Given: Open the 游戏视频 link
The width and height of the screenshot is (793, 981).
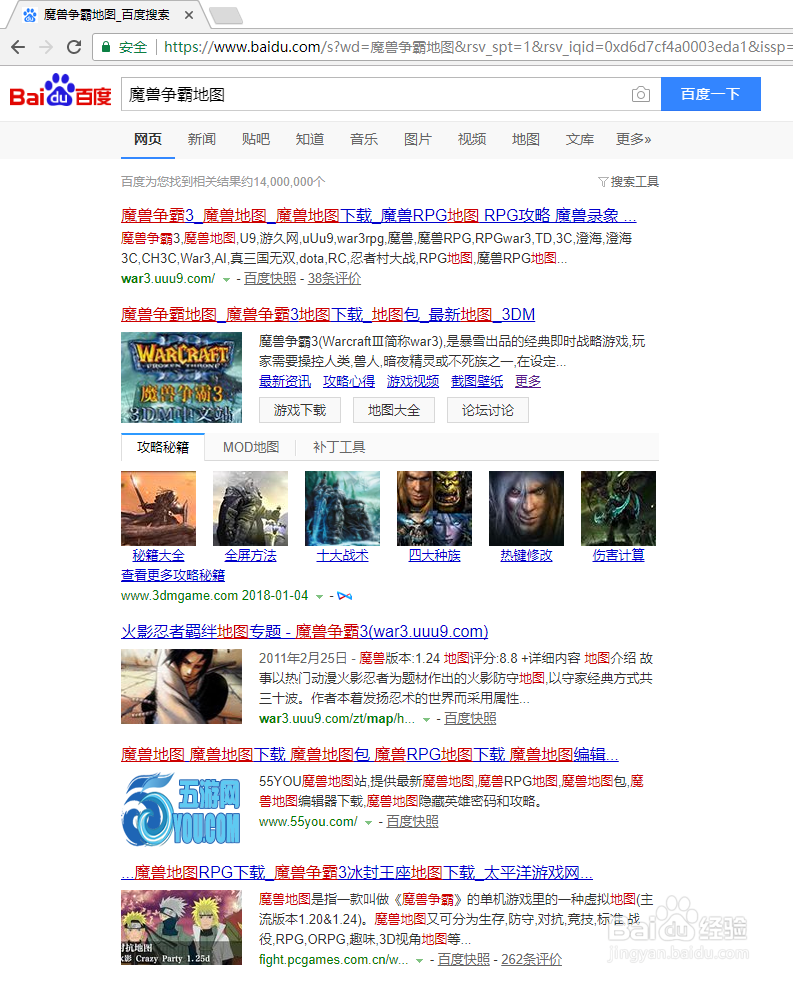Looking at the screenshot, I should click(x=413, y=381).
